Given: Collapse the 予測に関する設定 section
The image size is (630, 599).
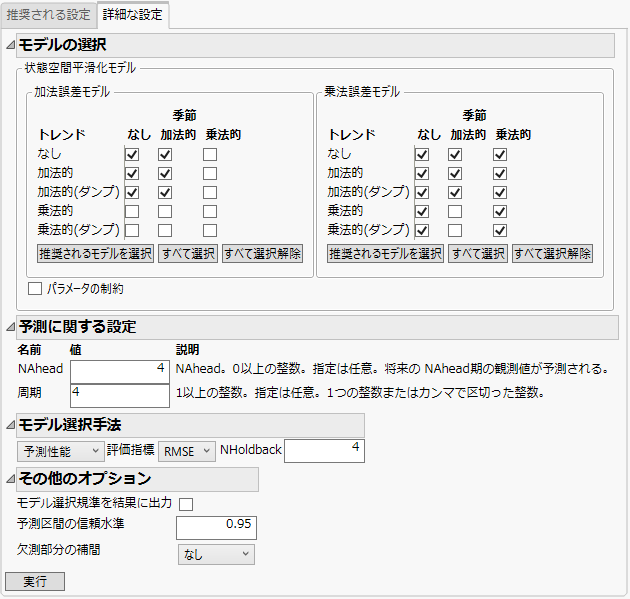Looking at the screenshot, I should [x=10, y=327].
